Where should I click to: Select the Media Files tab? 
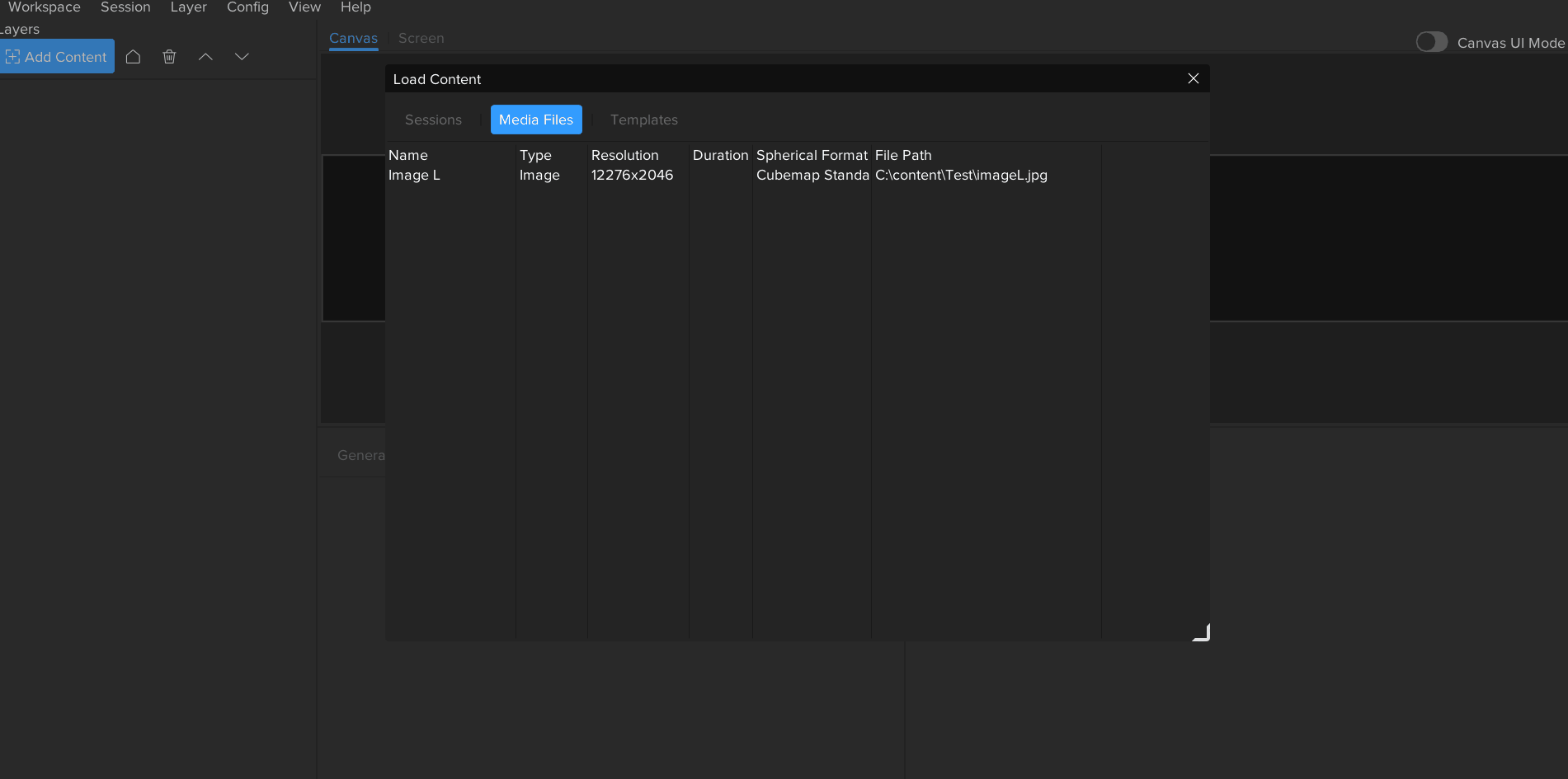point(536,120)
